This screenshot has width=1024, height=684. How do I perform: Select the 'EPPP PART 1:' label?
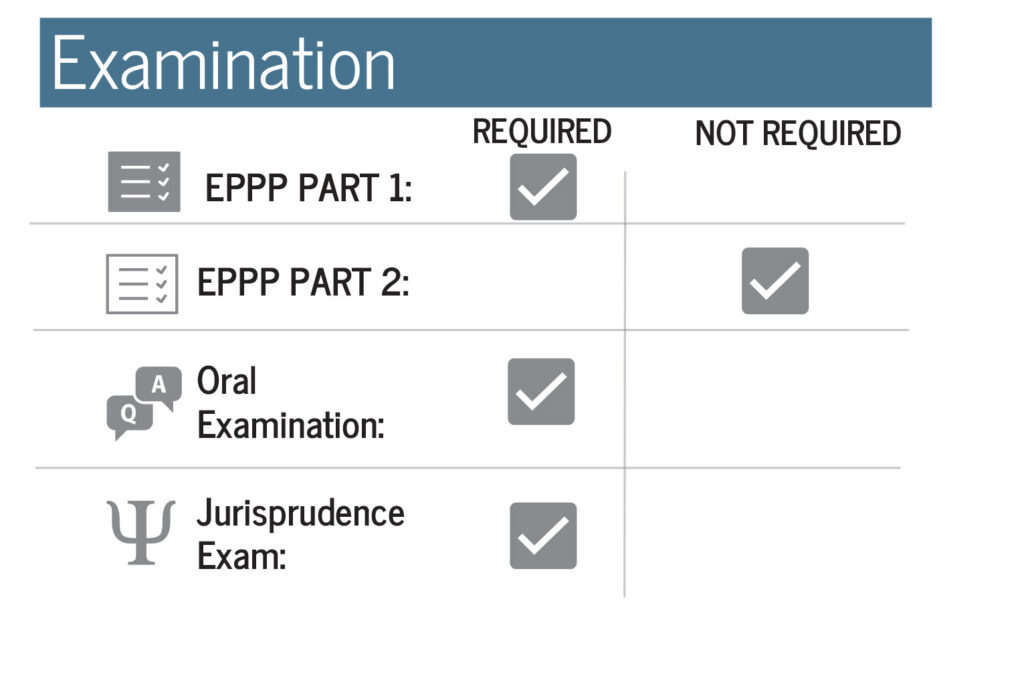click(x=309, y=188)
